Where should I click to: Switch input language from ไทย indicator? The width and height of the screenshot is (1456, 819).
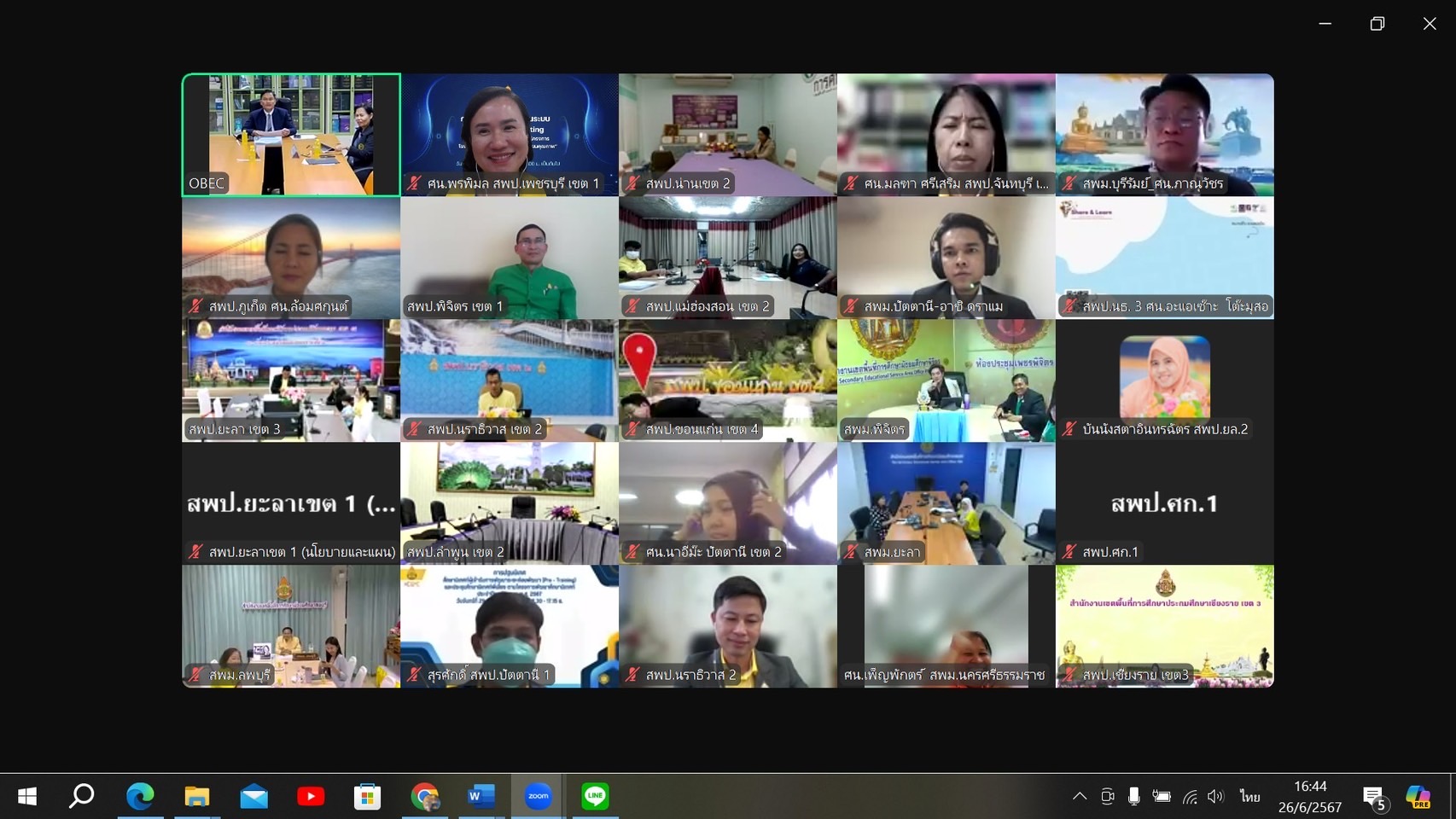(x=1249, y=797)
